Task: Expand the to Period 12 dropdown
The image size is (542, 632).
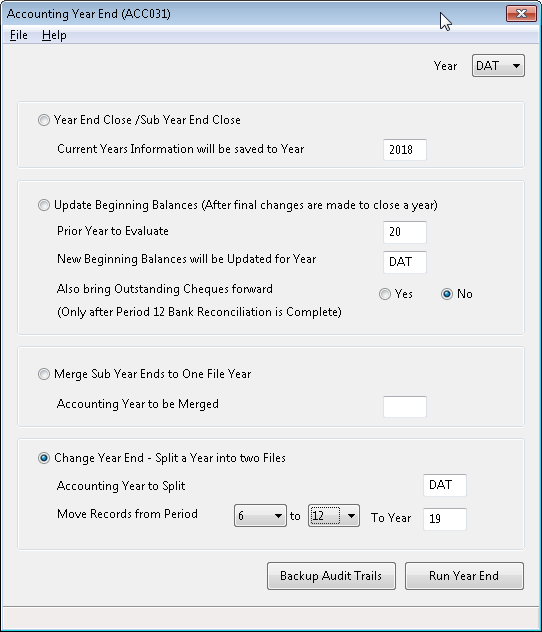Action: click(334, 516)
